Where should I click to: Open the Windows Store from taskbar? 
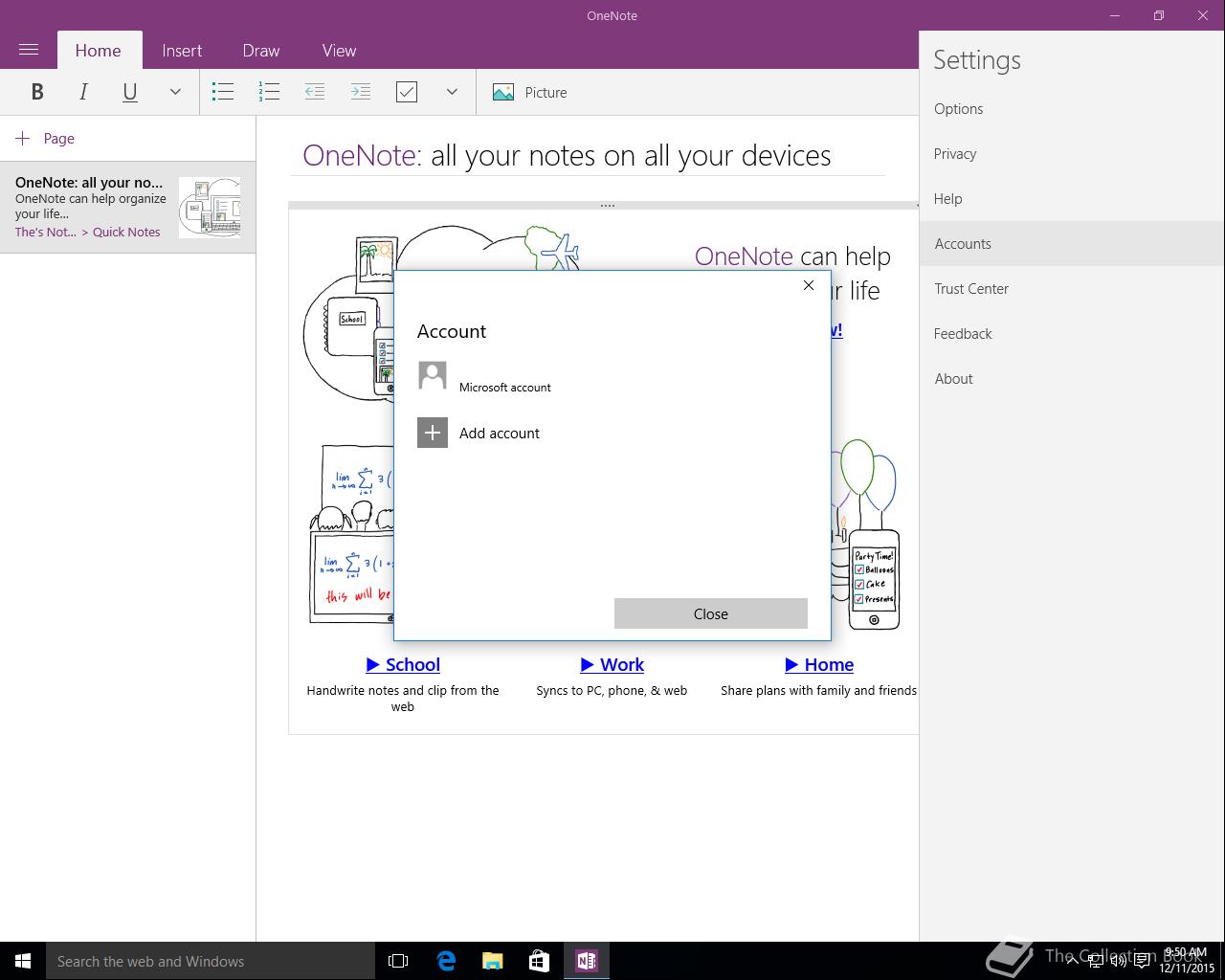[x=540, y=961]
